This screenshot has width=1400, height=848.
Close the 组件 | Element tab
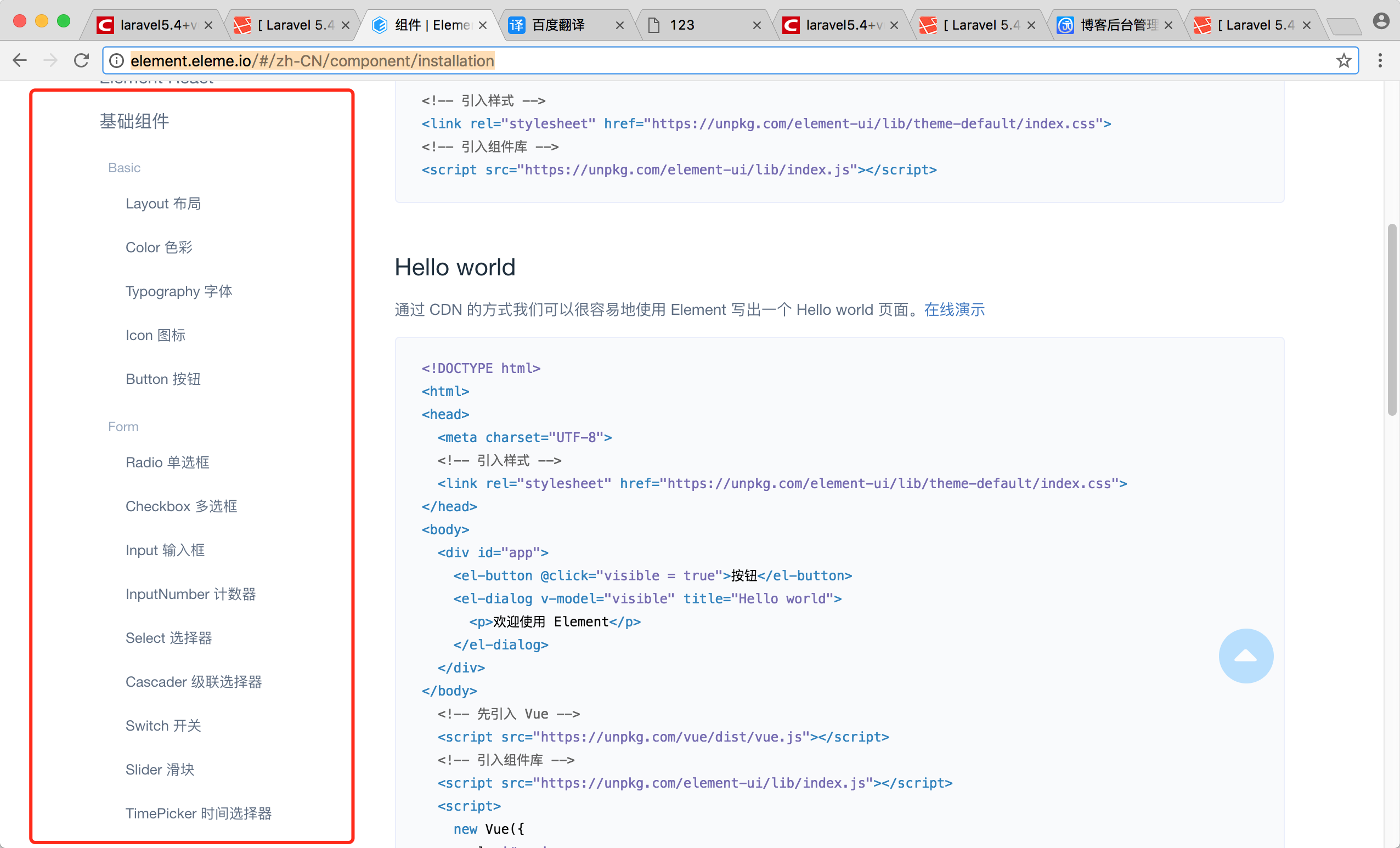click(x=482, y=25)
